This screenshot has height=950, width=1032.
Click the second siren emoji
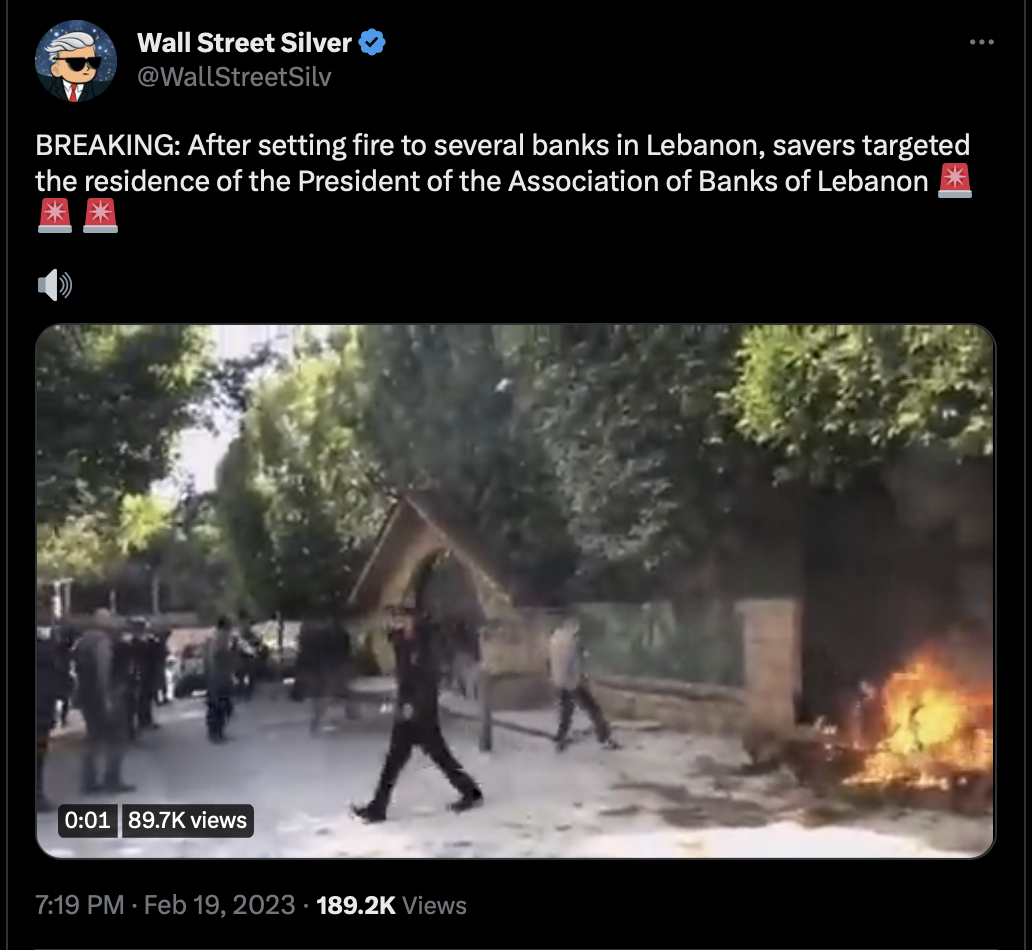click(55, 216)
